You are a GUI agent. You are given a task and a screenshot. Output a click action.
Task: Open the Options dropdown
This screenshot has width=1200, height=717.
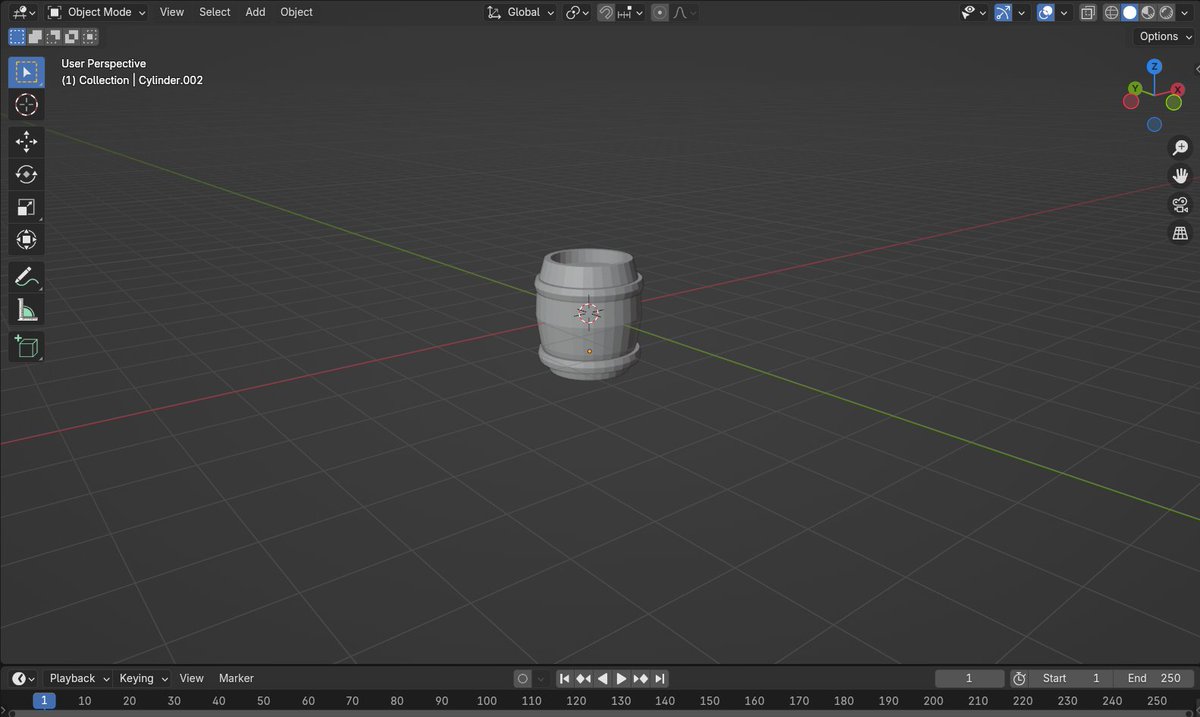tap(1166, 37)
